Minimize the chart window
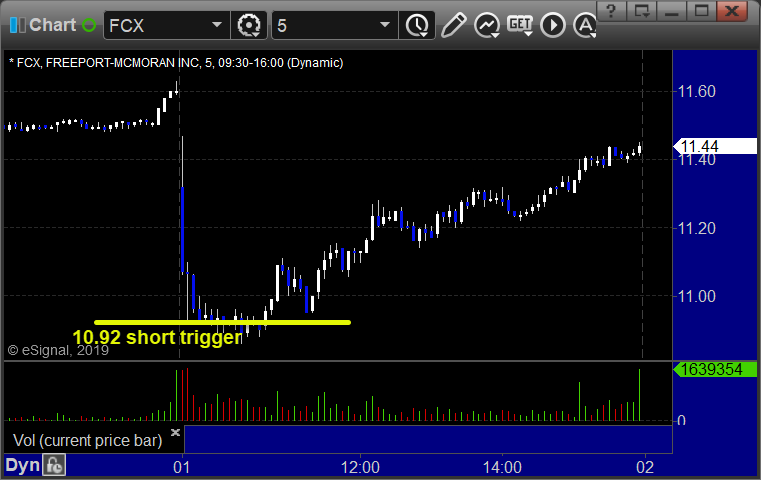761x480 pixels. 672,11
